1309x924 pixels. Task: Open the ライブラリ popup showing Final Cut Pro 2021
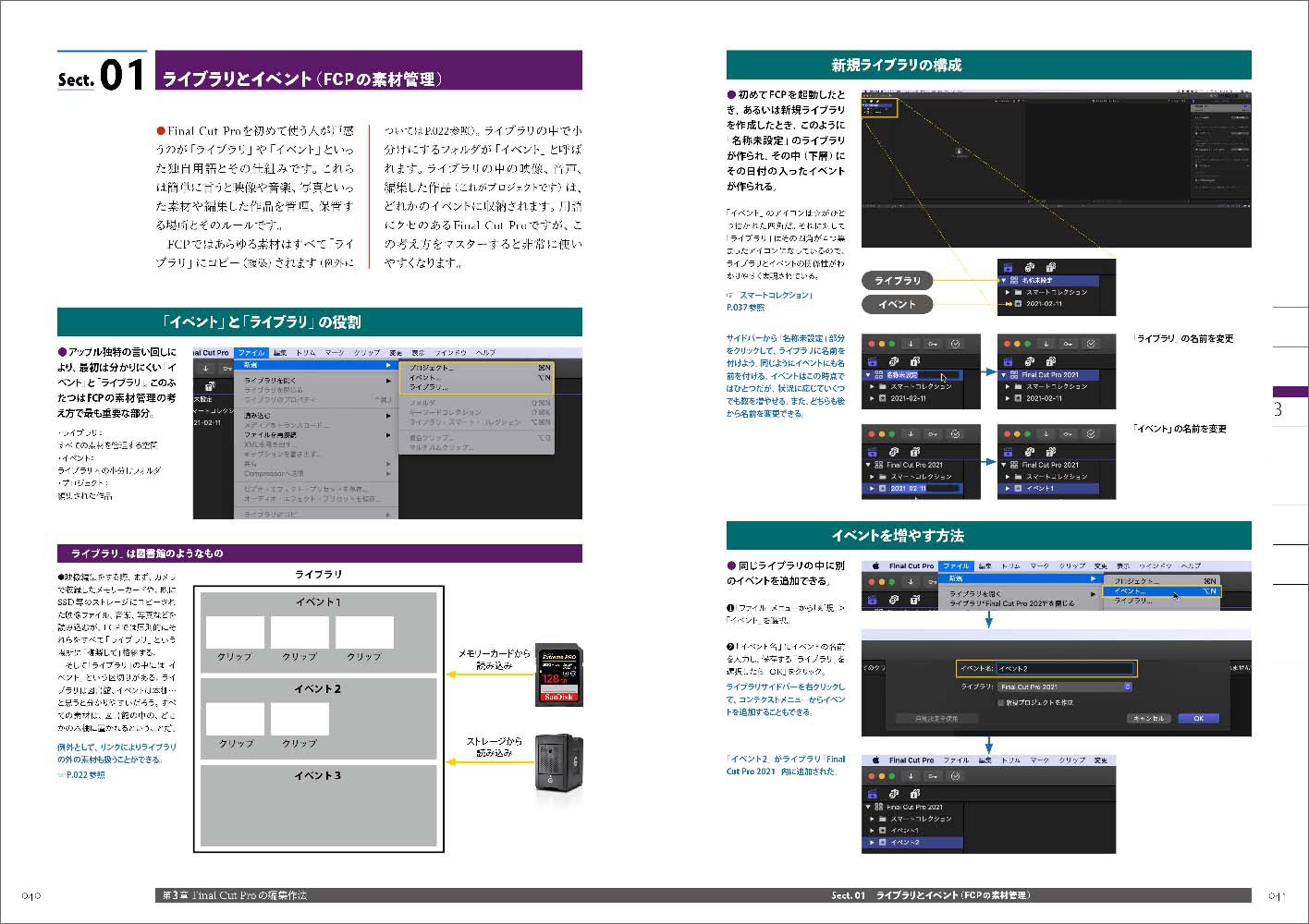[1065, 687]
